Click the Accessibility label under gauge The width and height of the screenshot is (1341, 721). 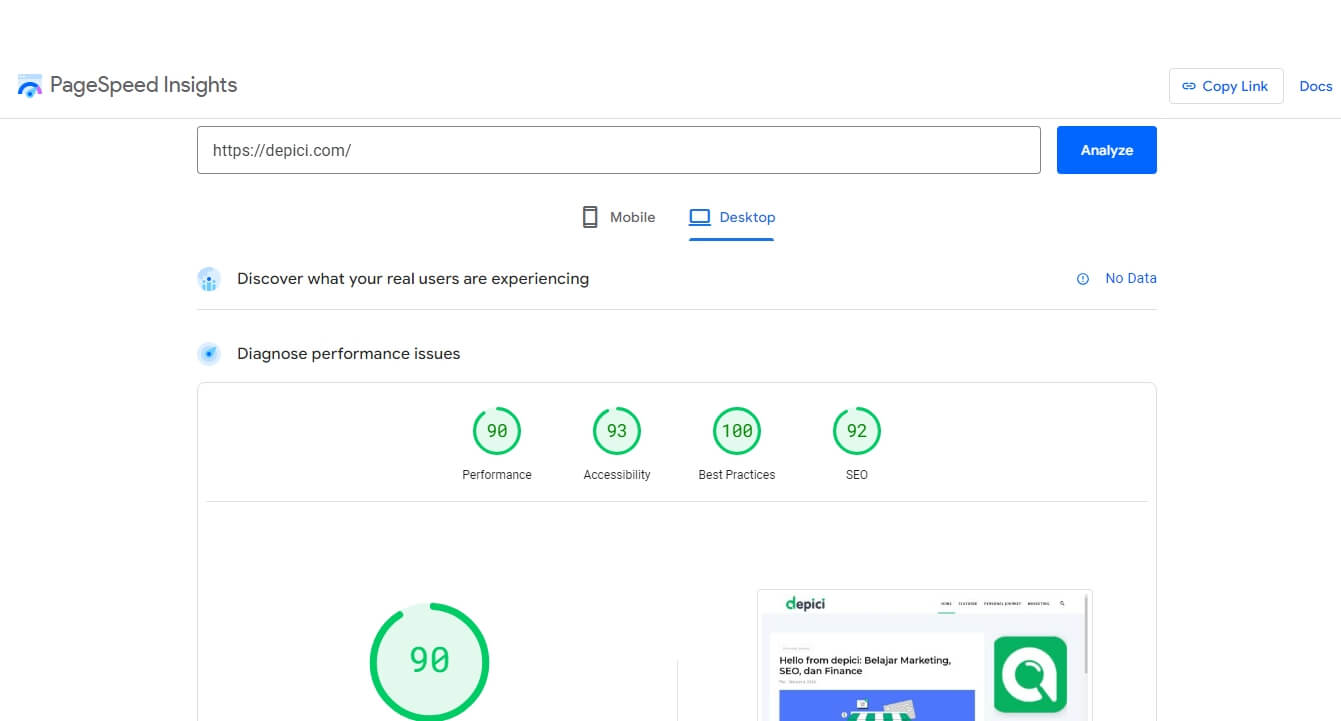coord(617,475)
